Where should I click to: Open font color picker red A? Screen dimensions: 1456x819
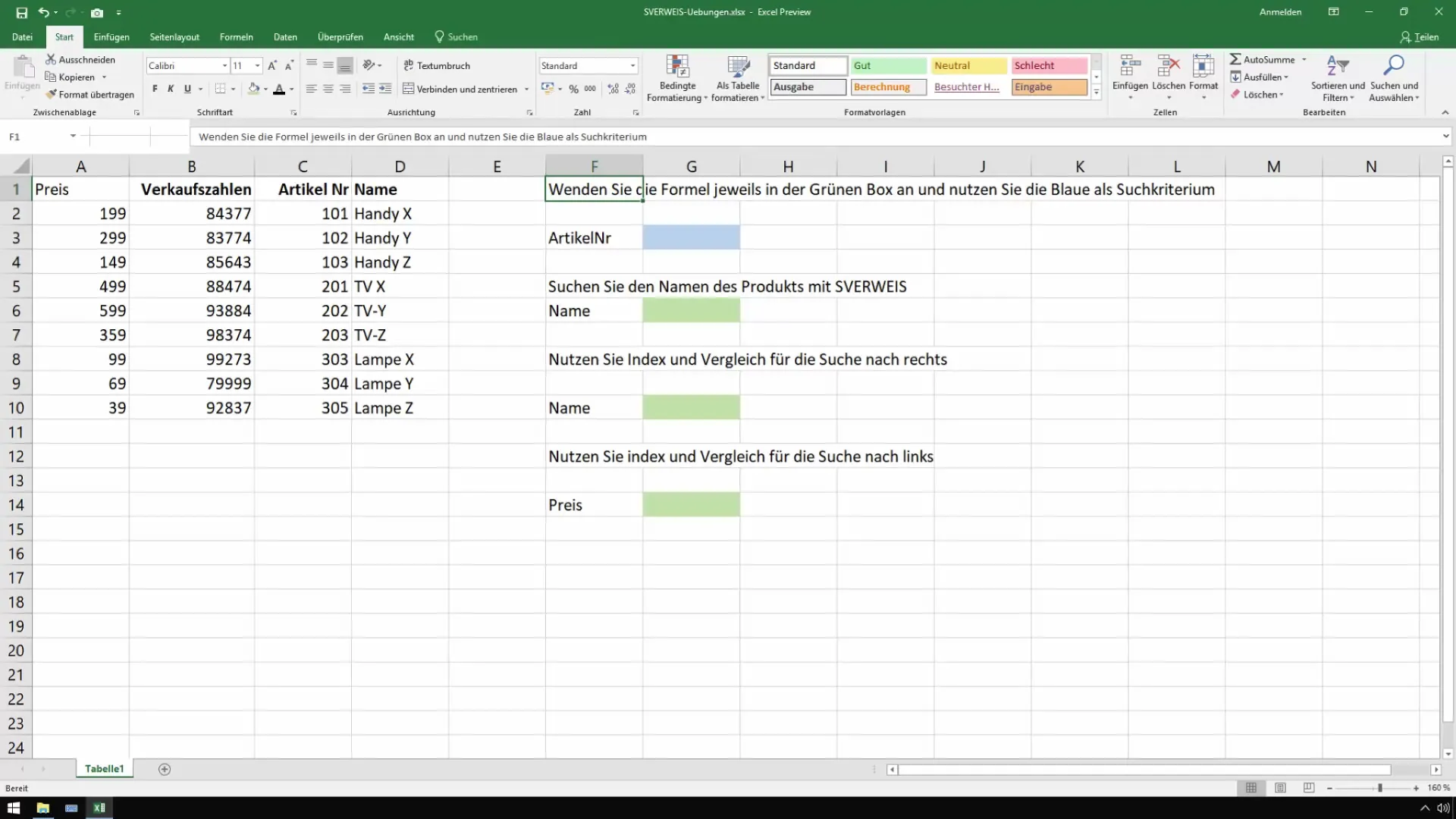click(x=279, y=89)
